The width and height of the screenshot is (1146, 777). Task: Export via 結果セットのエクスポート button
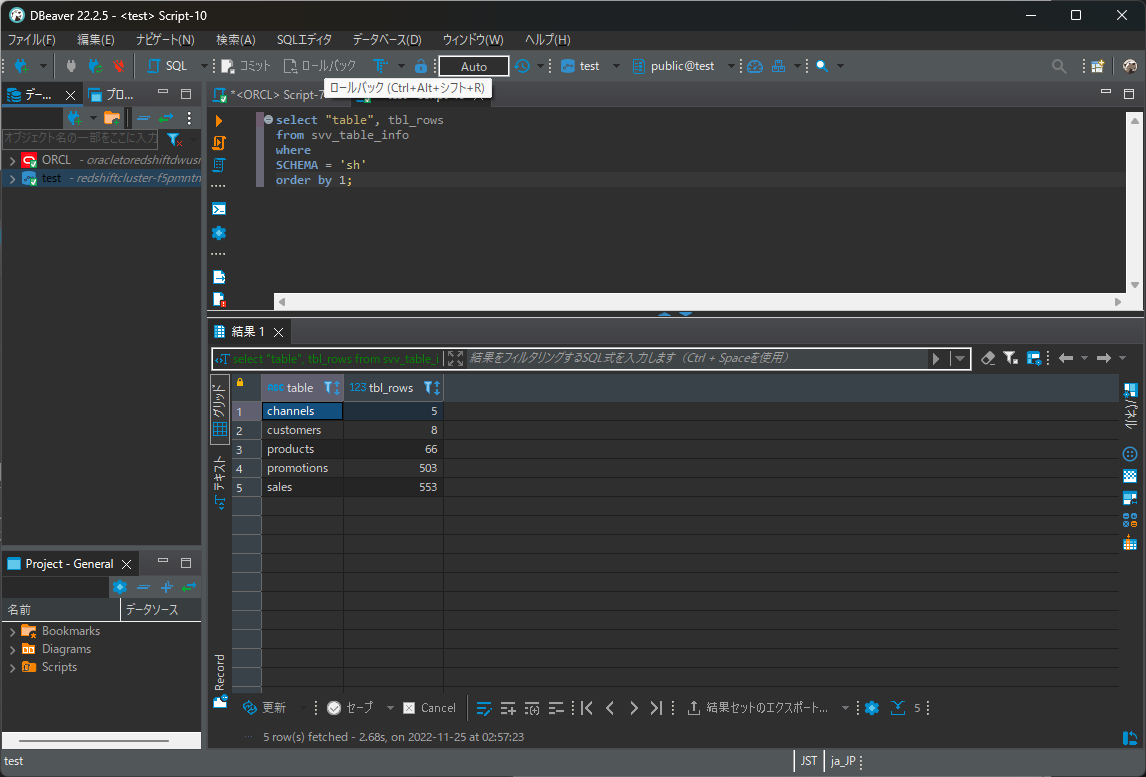click(x=758, y=708)
